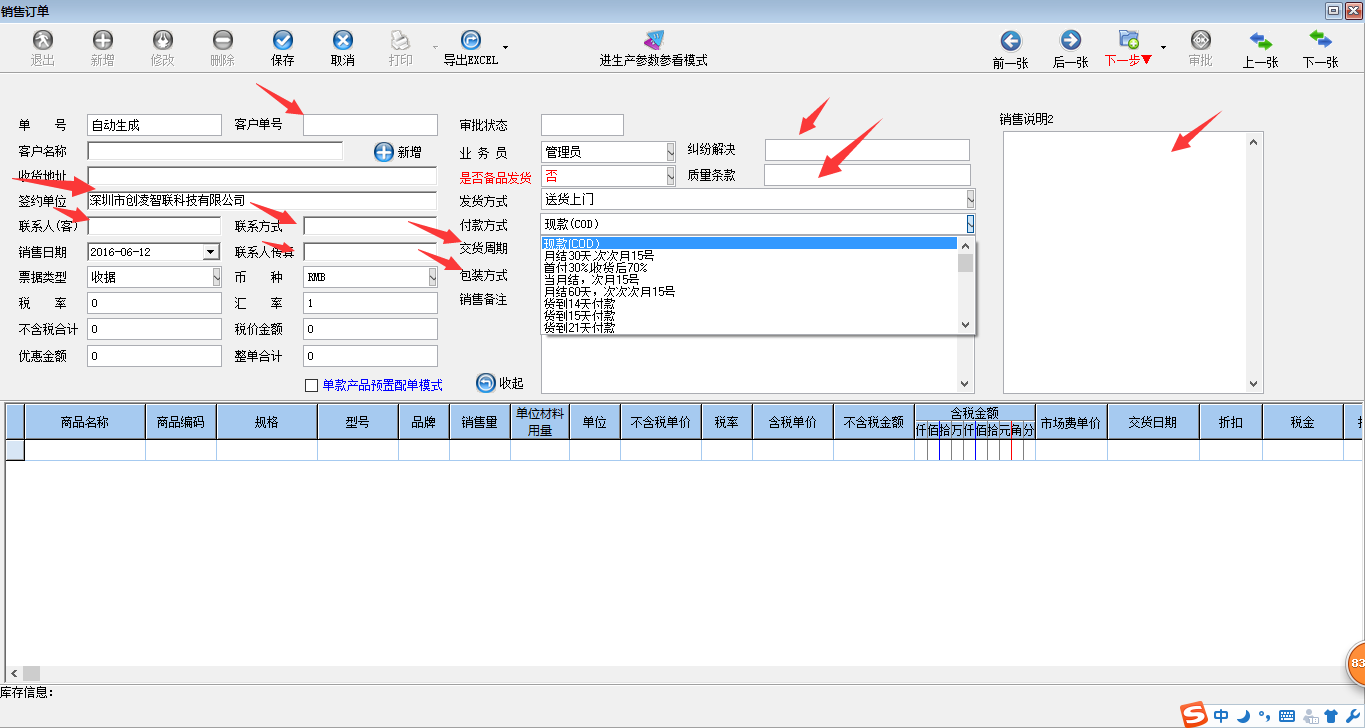Click the orange 83 floating badge
1365x728 pixels.
click(1355, 663)
